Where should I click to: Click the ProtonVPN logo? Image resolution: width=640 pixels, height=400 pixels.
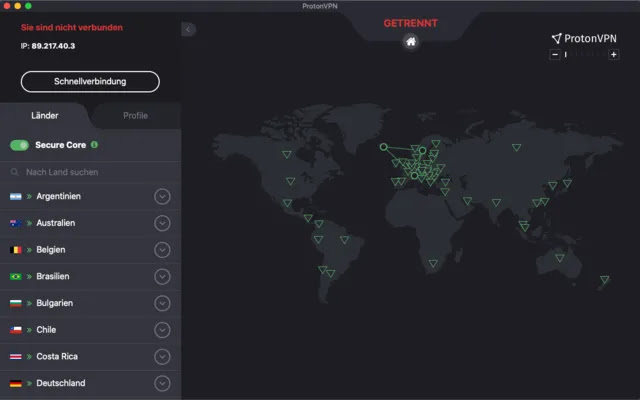(x=584, y=38)
